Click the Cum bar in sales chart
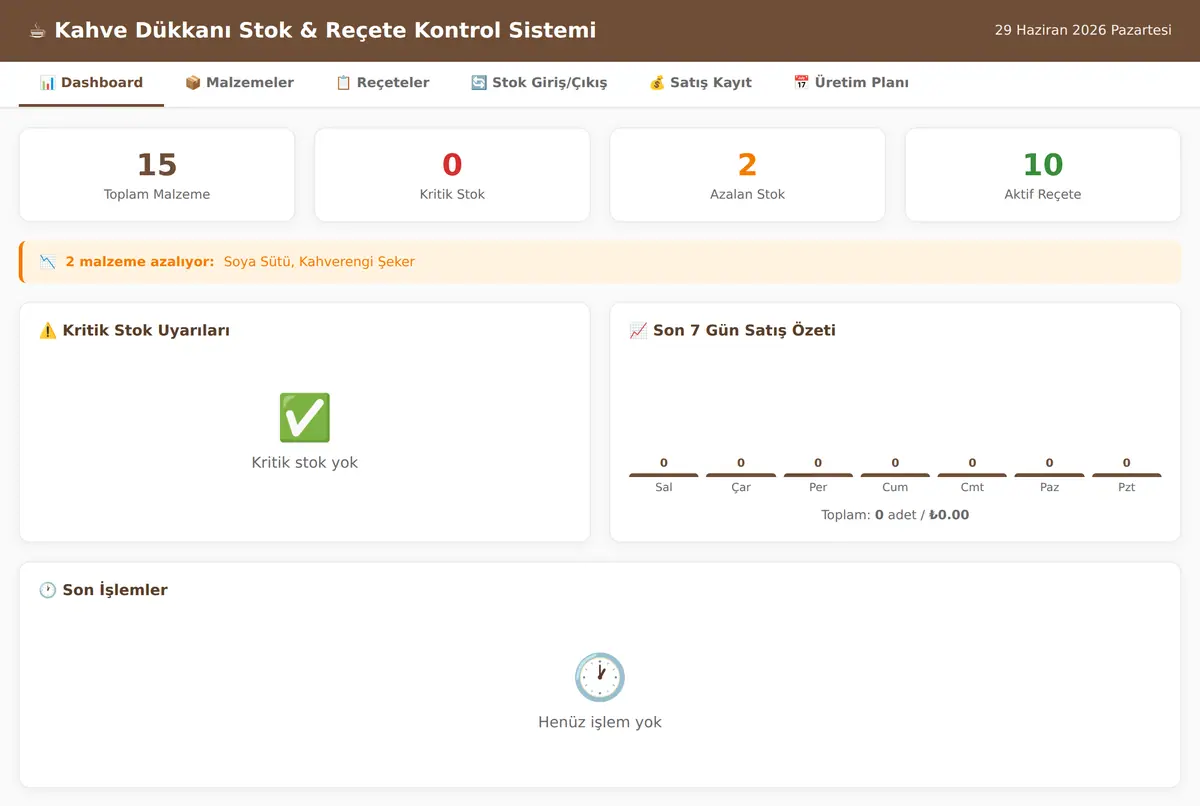 coord(895,475)
